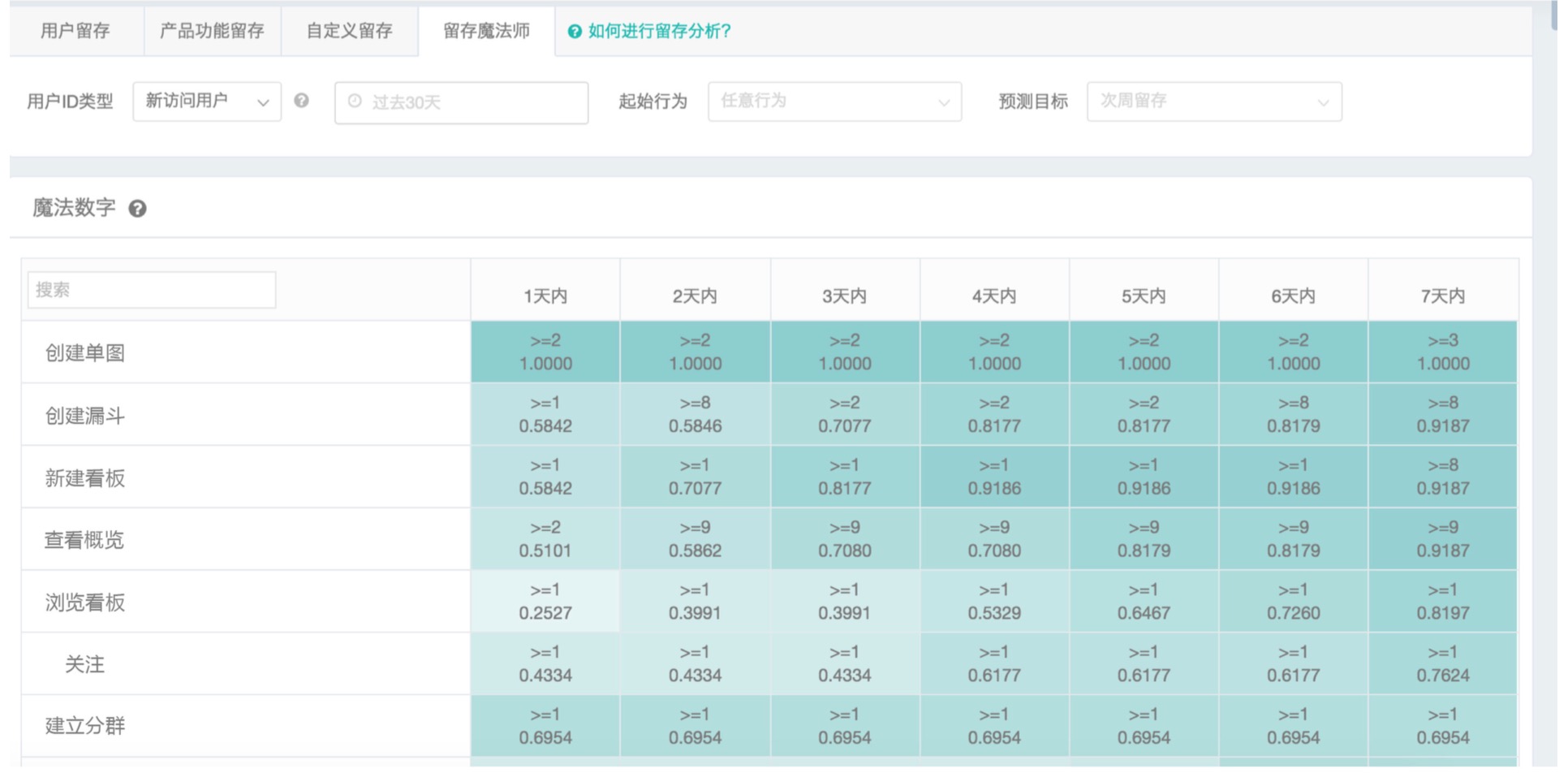Click the clock icon in date field
This screenshot has width=1568, height=773.
[x=355, y=101]
